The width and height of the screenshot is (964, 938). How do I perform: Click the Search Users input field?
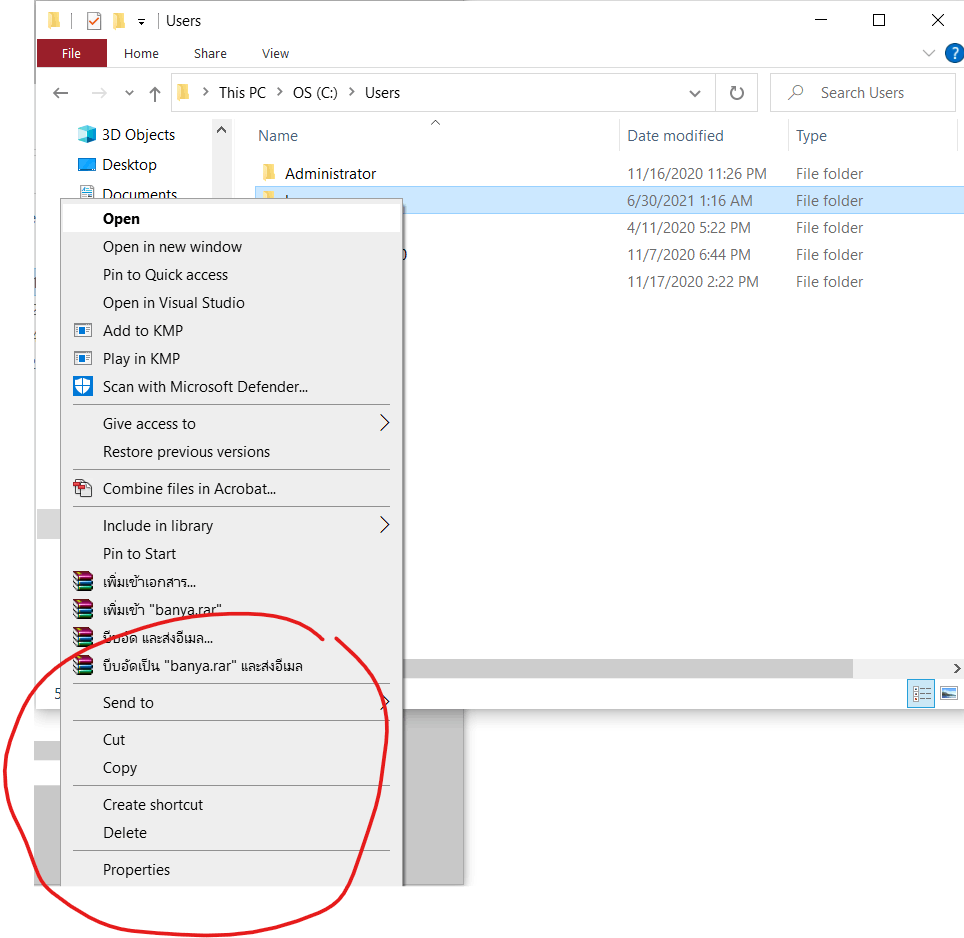point(863,93)
